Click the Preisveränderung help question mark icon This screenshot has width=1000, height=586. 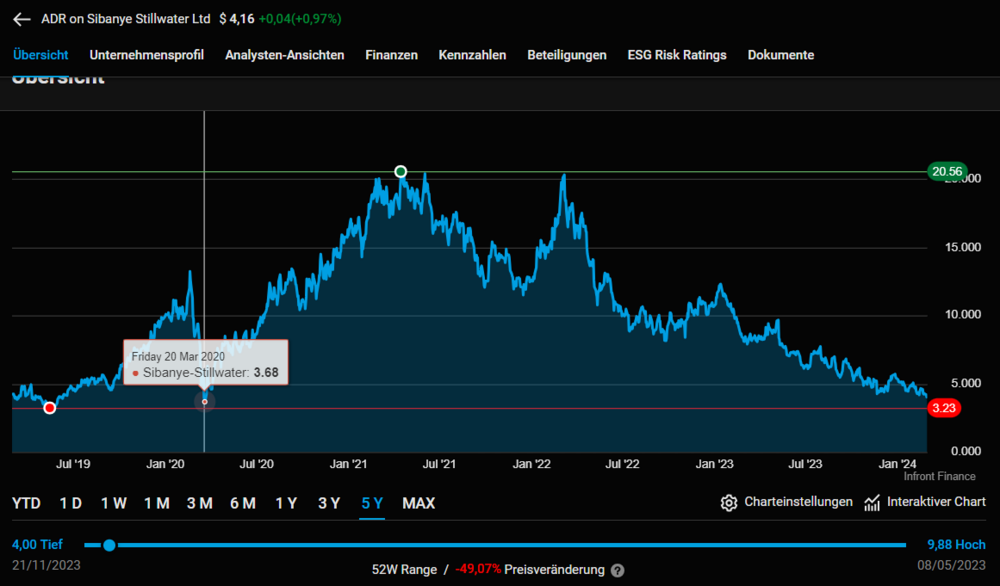point(617,570)
